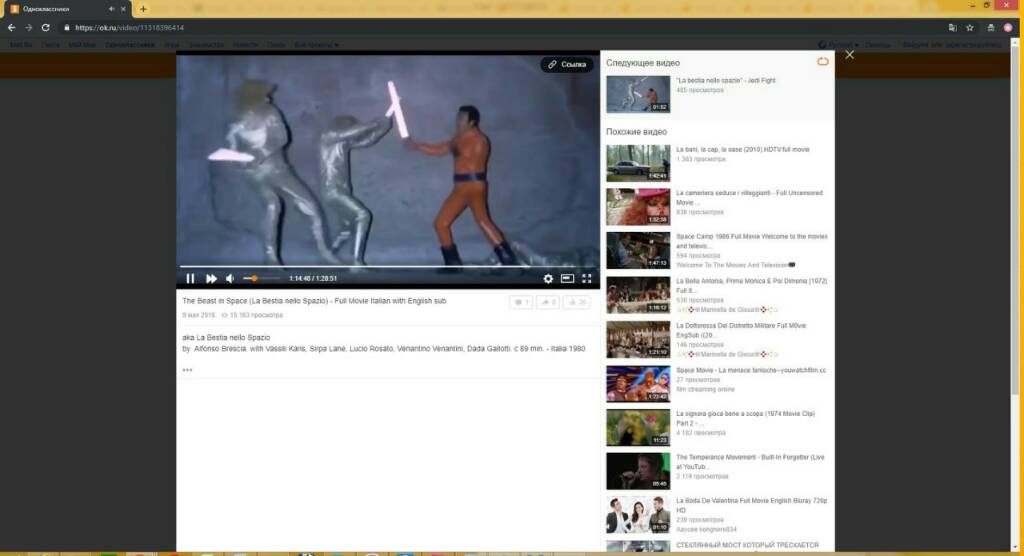Skip to the next video
The height and width of the screenshot is (556, 1024).
(x=211, y=279)
